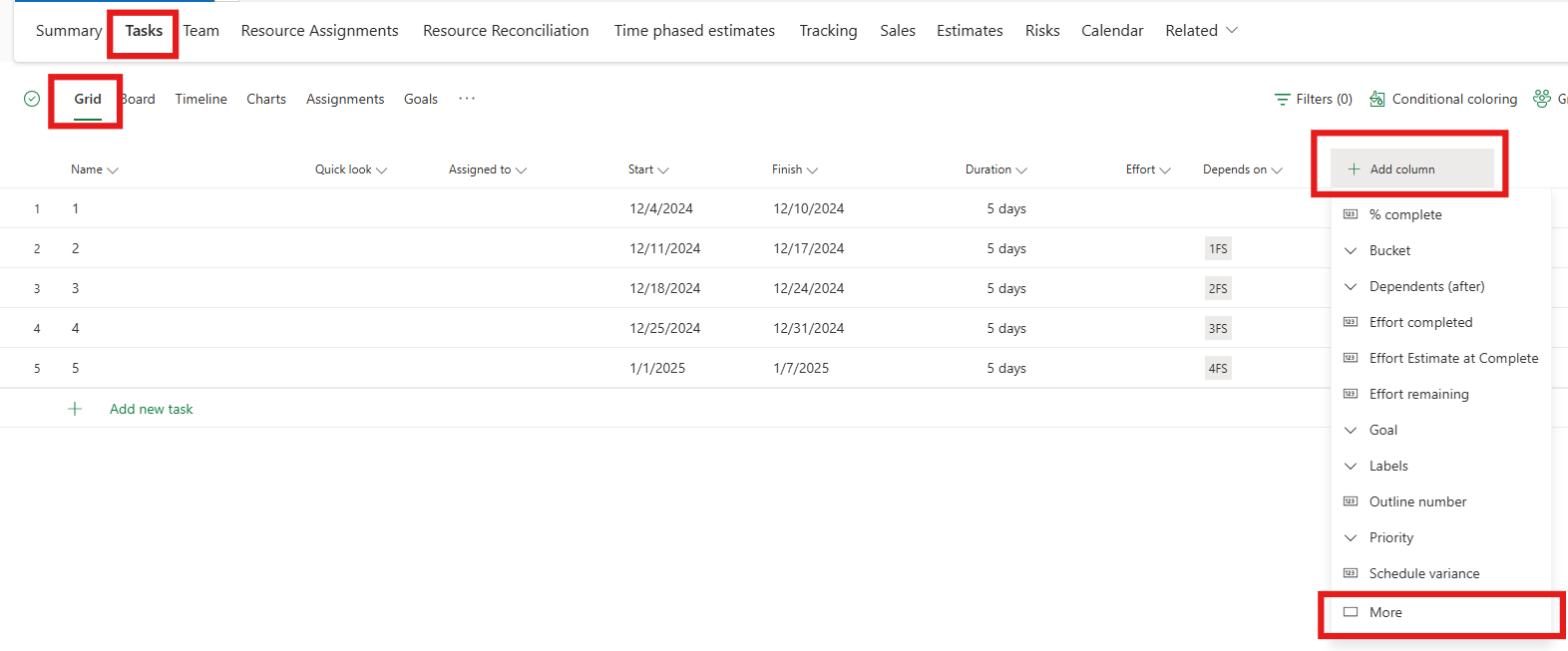Screen dimensions: 1568x651
Task: Click start date 12/4/2024
Action: click(x=661, y=208)
